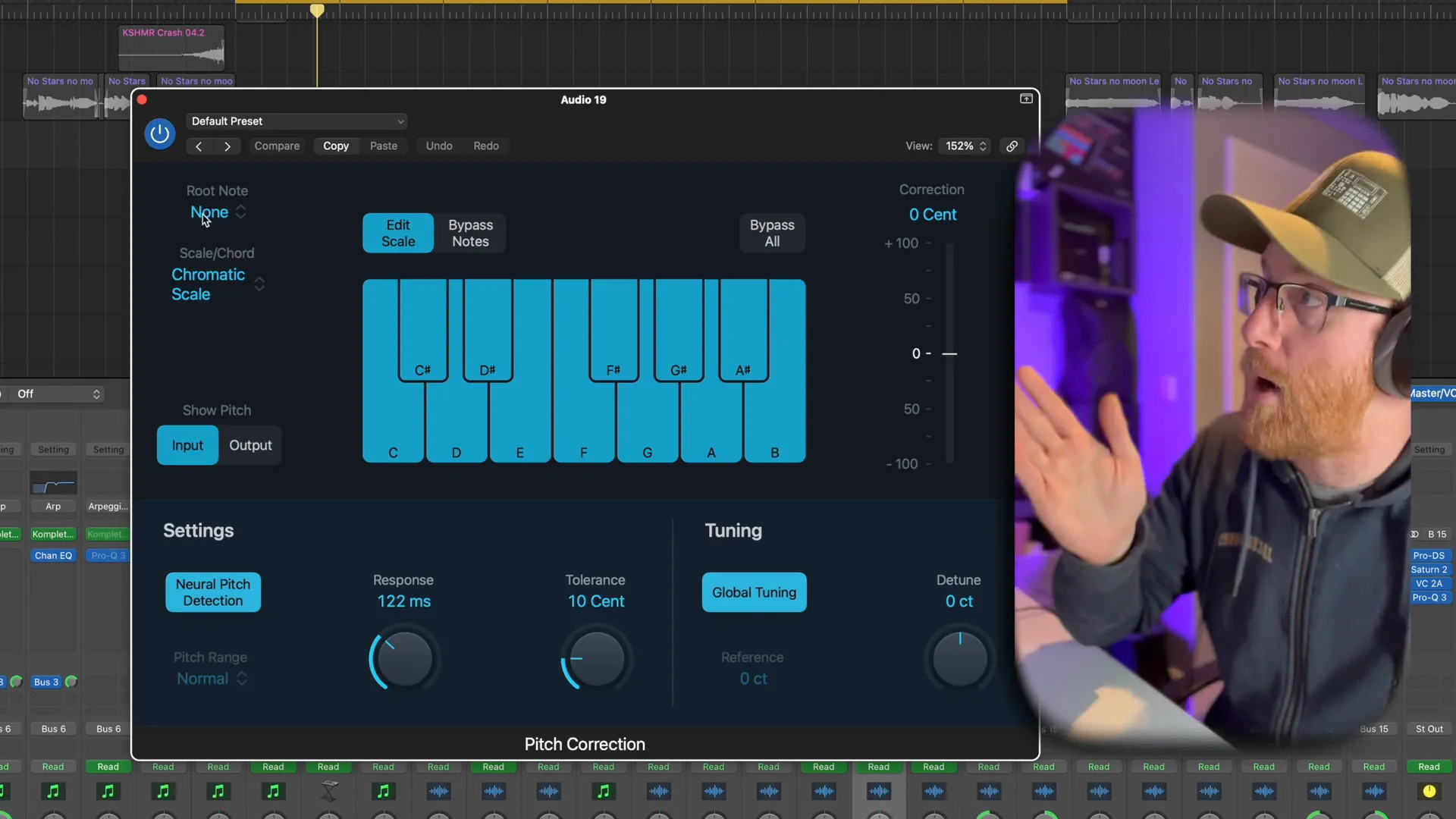Go to previous preset with left arrow
Screen dimensions: 1456x819
[199, 146]
